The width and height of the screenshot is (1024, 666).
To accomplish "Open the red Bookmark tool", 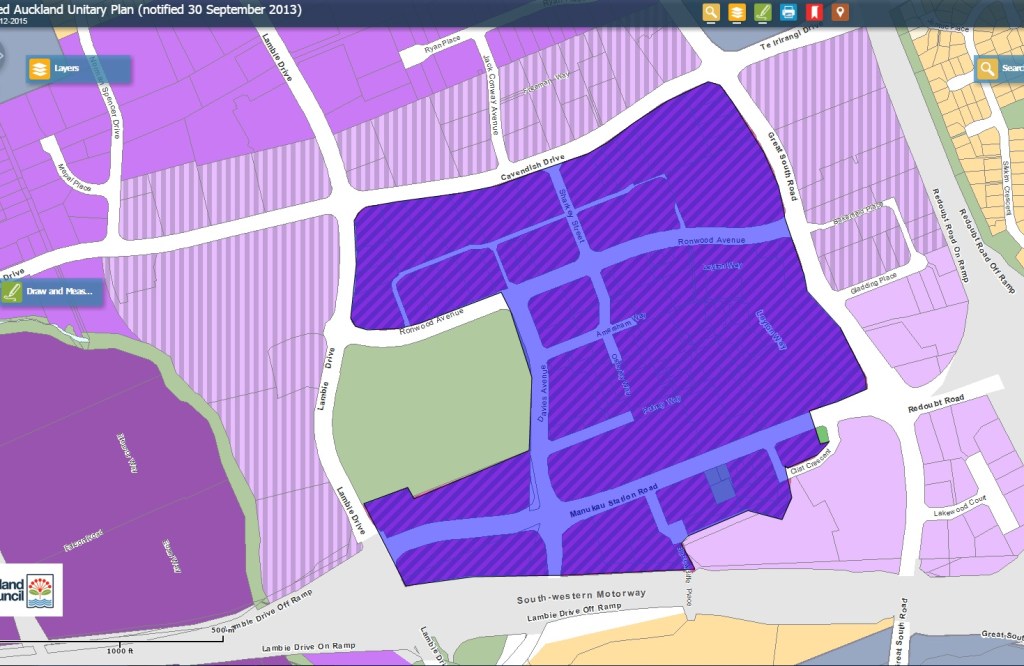I will 814,13.
